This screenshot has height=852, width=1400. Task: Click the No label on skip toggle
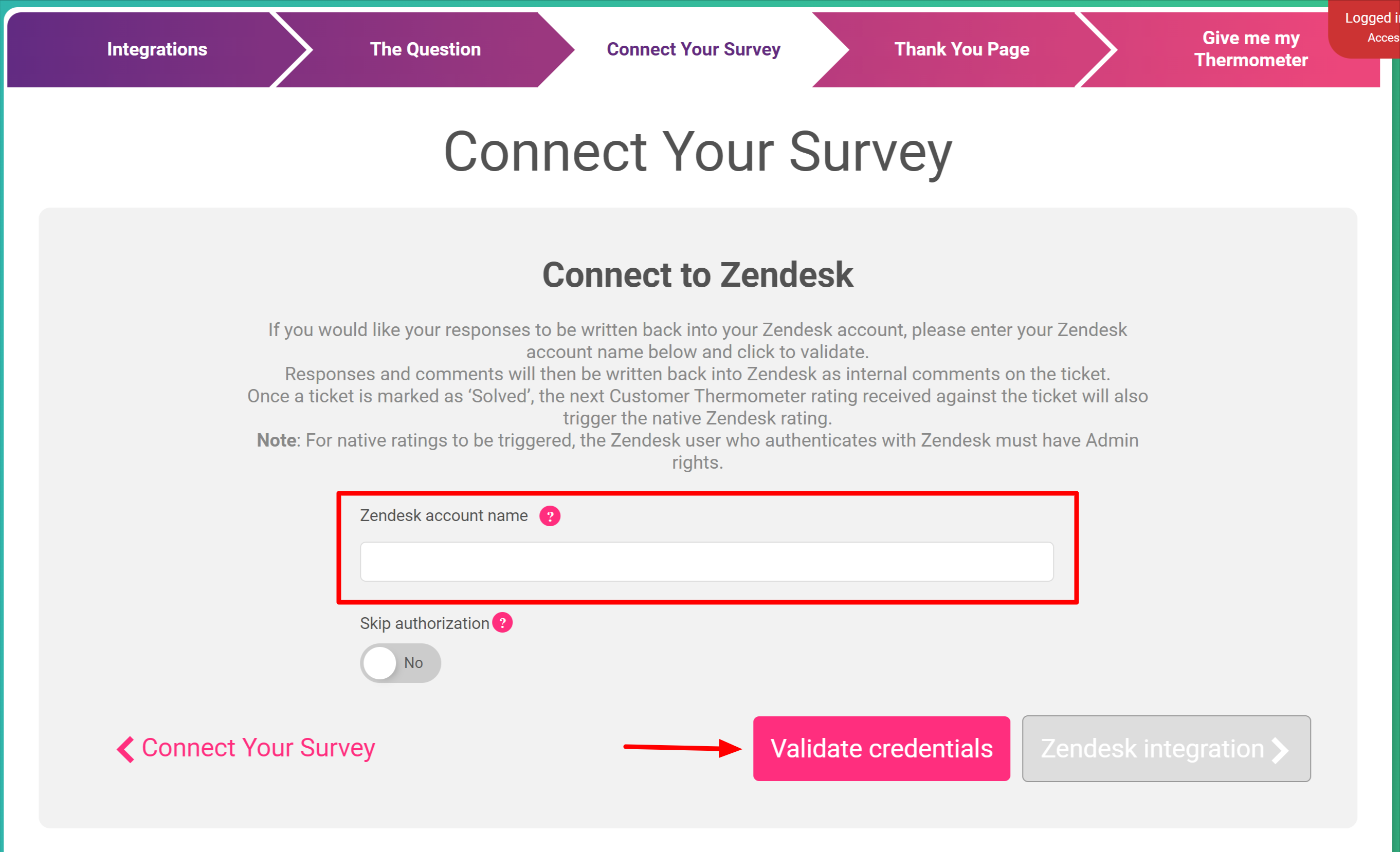[x=414, y=663]
